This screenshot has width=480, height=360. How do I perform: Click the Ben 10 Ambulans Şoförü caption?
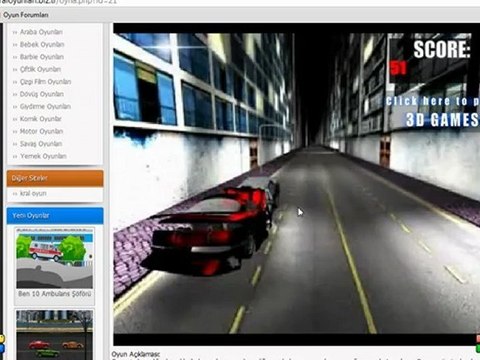tap(55, 294)
